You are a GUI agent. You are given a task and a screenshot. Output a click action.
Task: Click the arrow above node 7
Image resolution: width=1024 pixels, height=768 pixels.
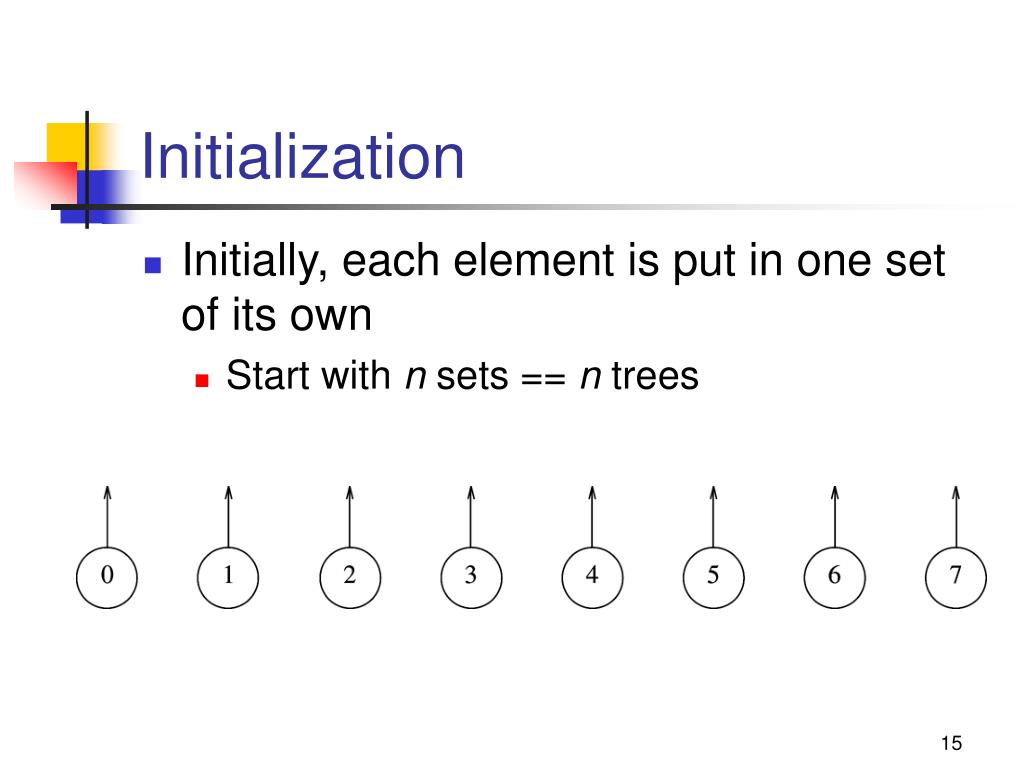click(956, 516)
